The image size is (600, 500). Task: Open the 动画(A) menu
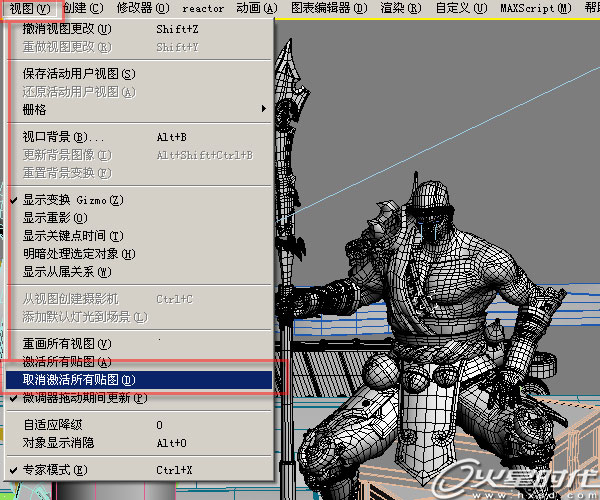[x=257, y=8]
